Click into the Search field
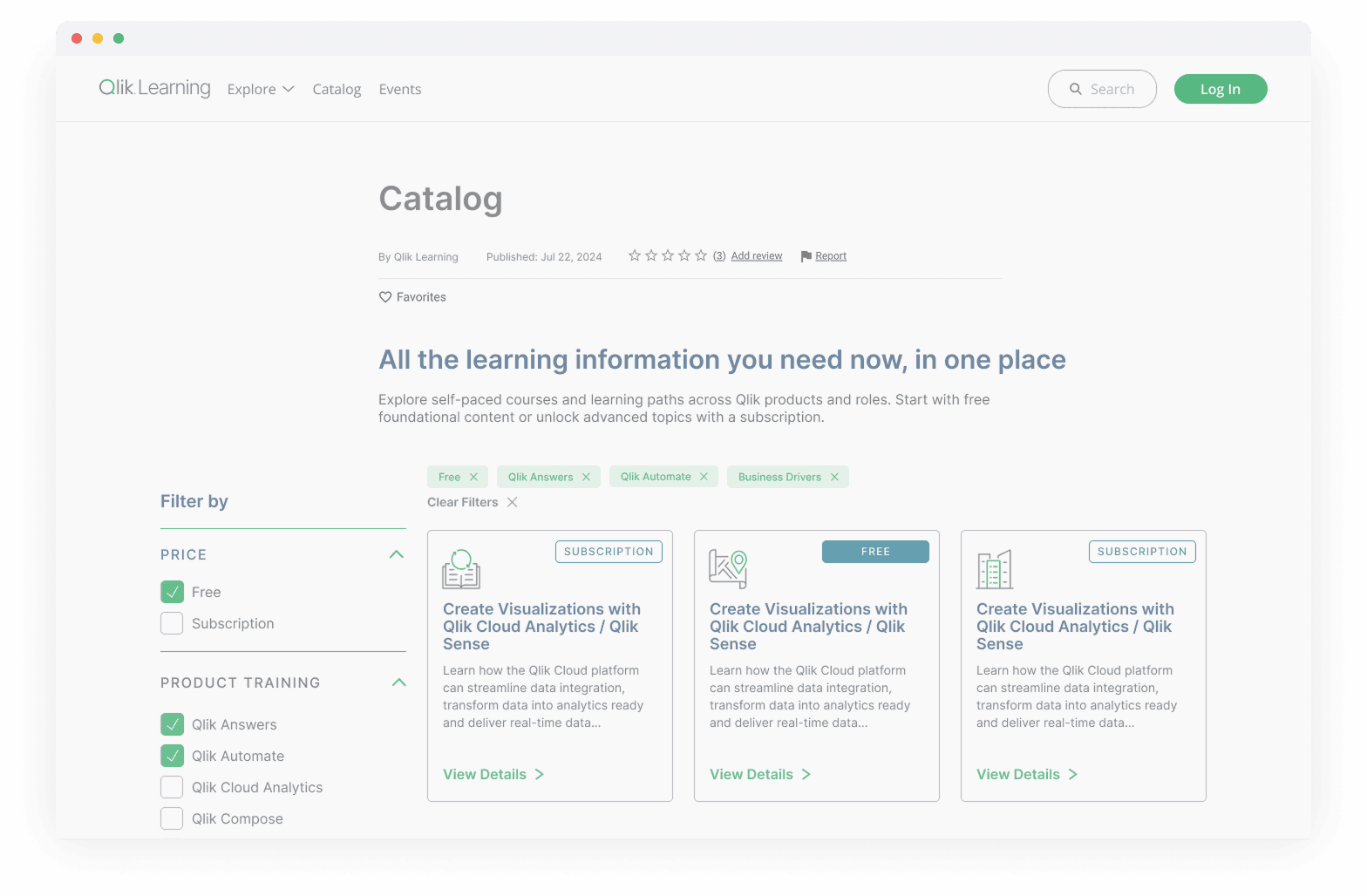Image resolution: width=1367 pixels, height=896 pixels. pyautogui.click(x=1102, y=89)
